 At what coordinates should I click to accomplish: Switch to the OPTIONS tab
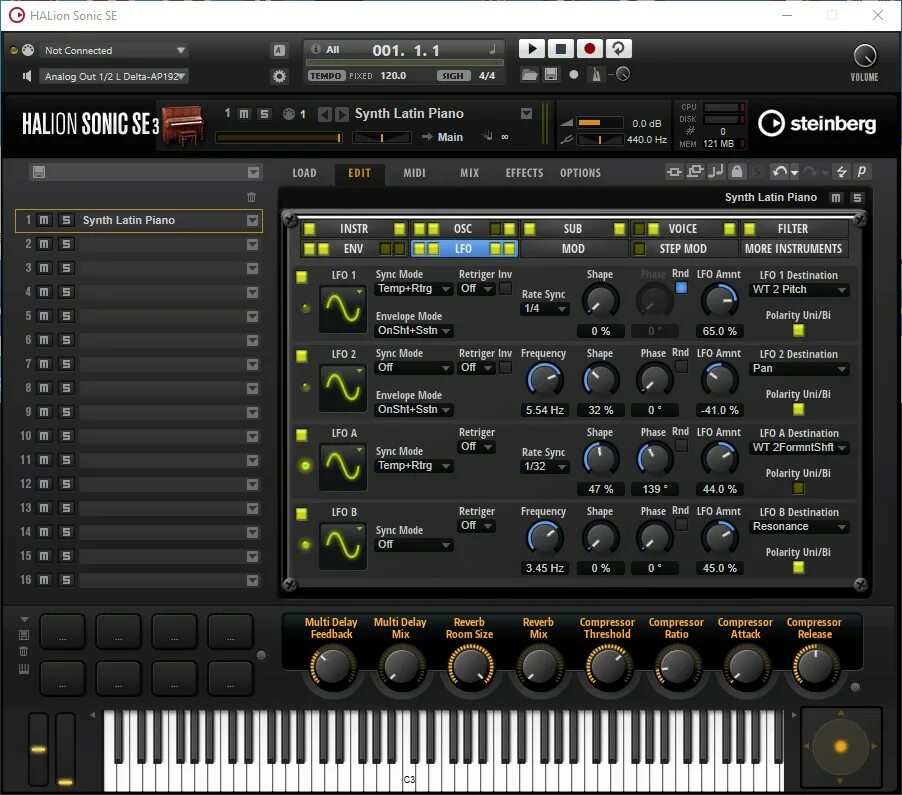pos(580,173)
